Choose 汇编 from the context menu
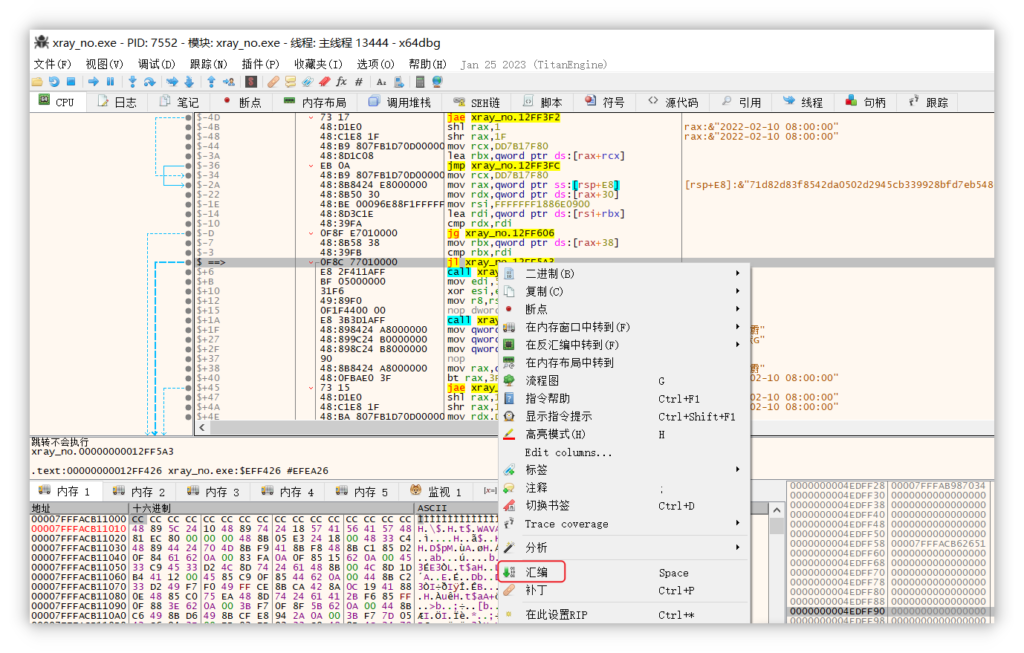The image size is (1024, 653). coord(625,572)
